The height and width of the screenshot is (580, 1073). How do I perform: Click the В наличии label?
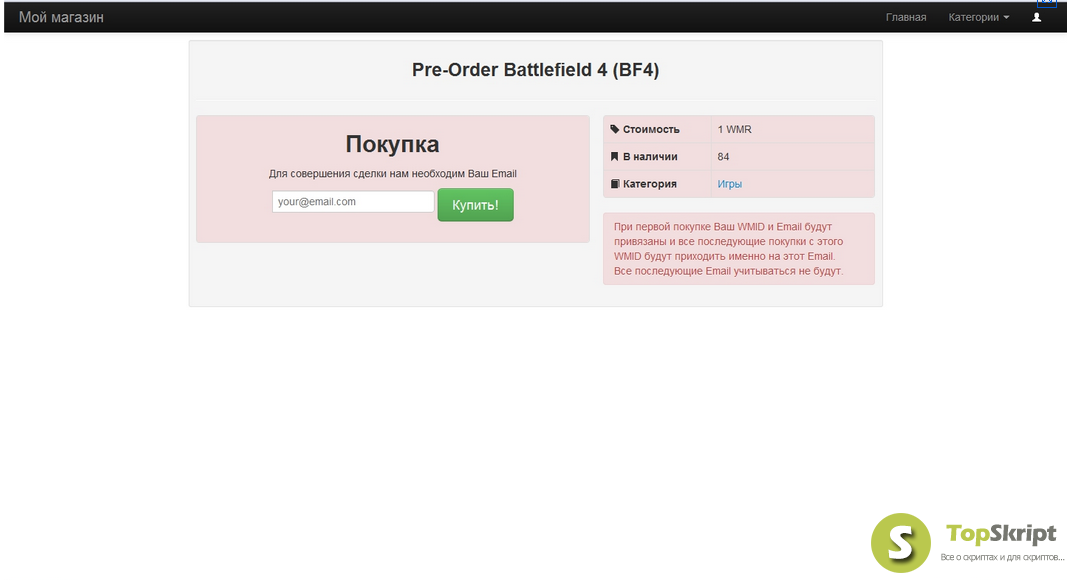(650, 157)
